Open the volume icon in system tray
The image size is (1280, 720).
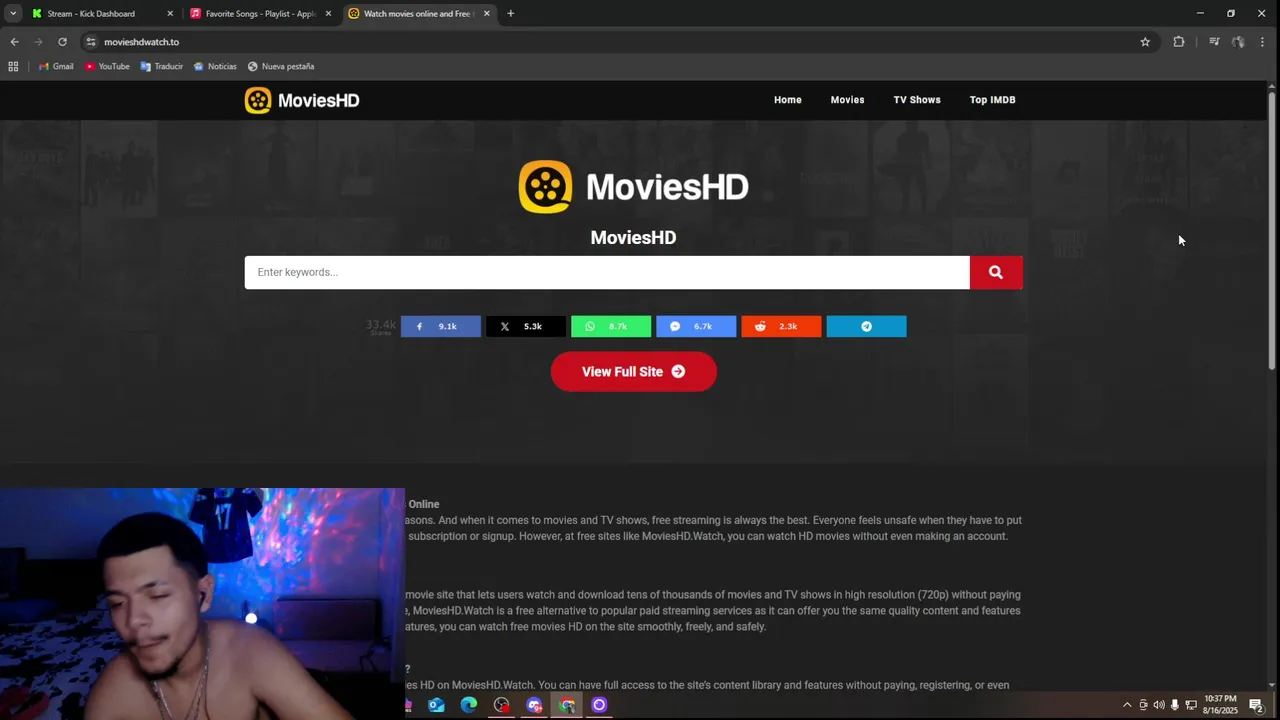(1159, 705)
